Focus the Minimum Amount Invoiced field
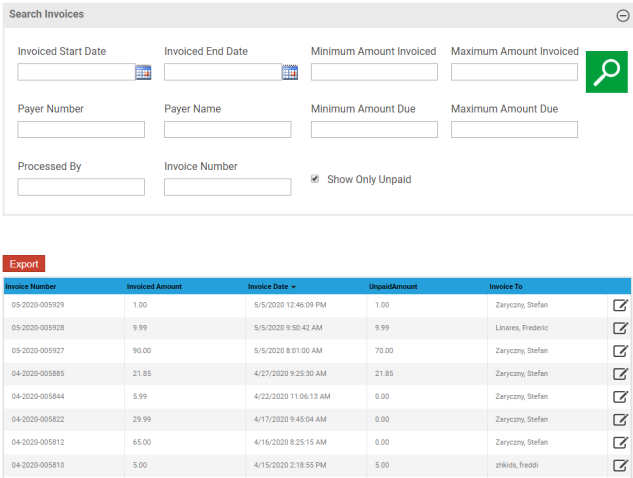 374,72
